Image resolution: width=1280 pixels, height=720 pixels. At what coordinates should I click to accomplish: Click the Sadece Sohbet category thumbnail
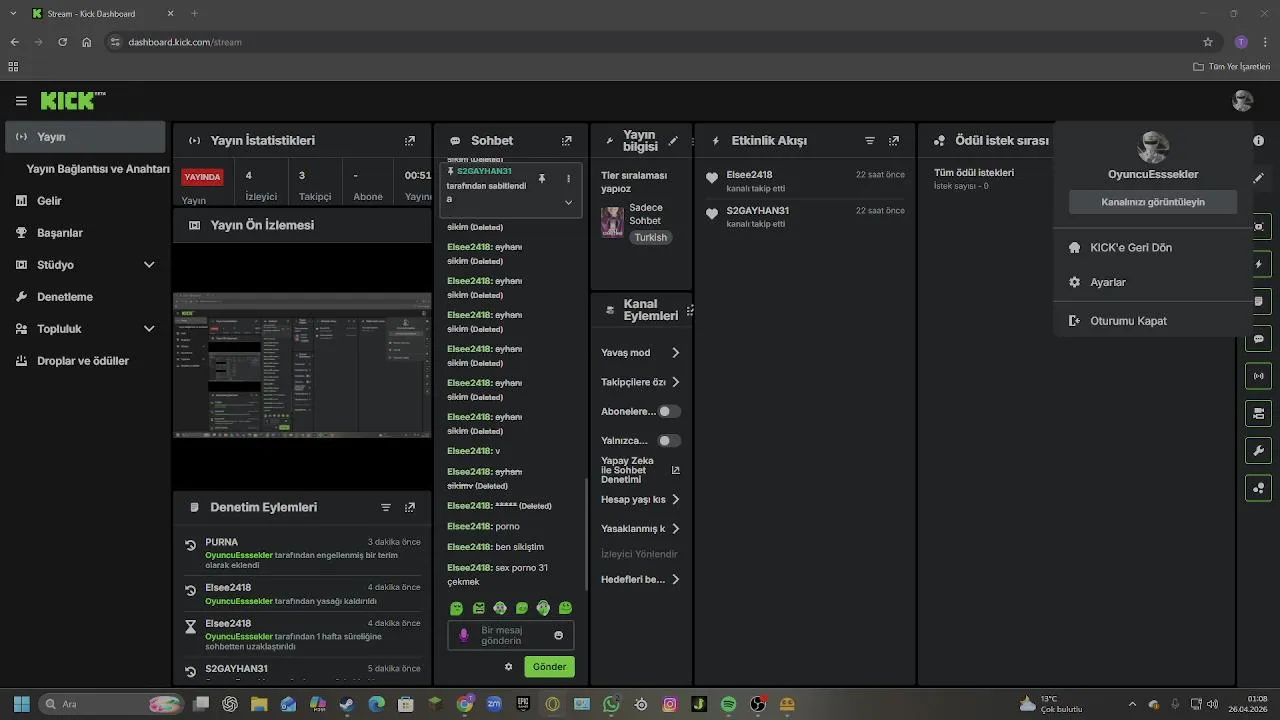point(612,222)
